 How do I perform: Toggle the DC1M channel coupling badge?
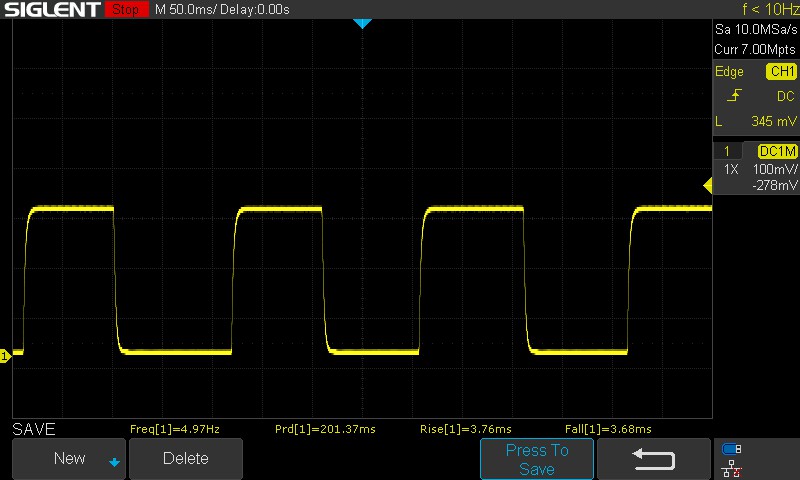click(x=777, y=151)
